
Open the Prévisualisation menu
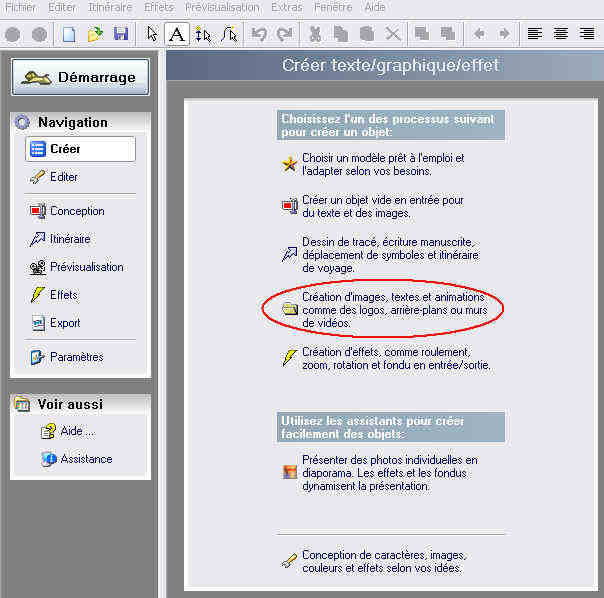point(222,7)
